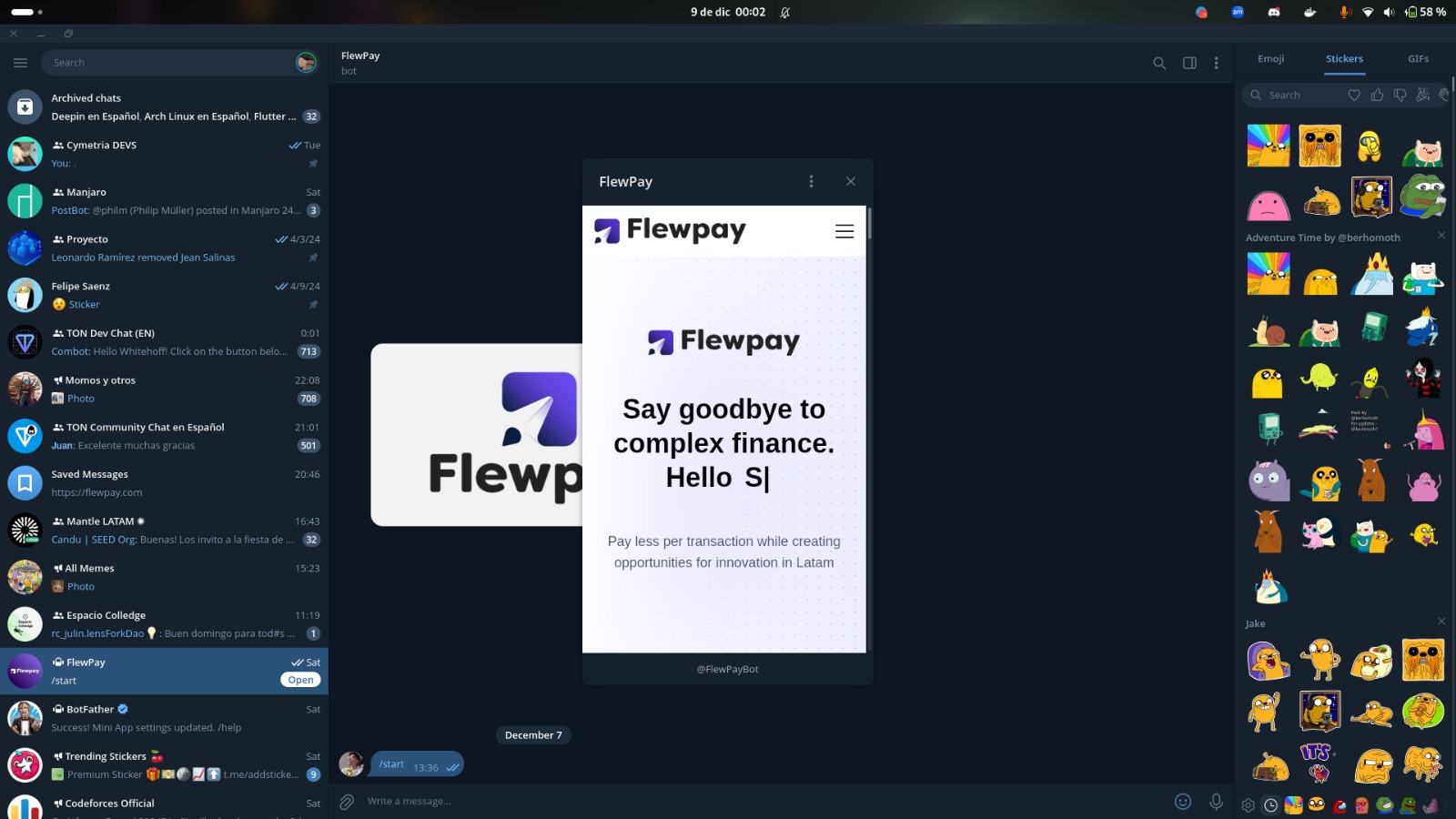Toggle the right side panel icon
This screenshot has width=1456, height=819.
pos(1189,63)
